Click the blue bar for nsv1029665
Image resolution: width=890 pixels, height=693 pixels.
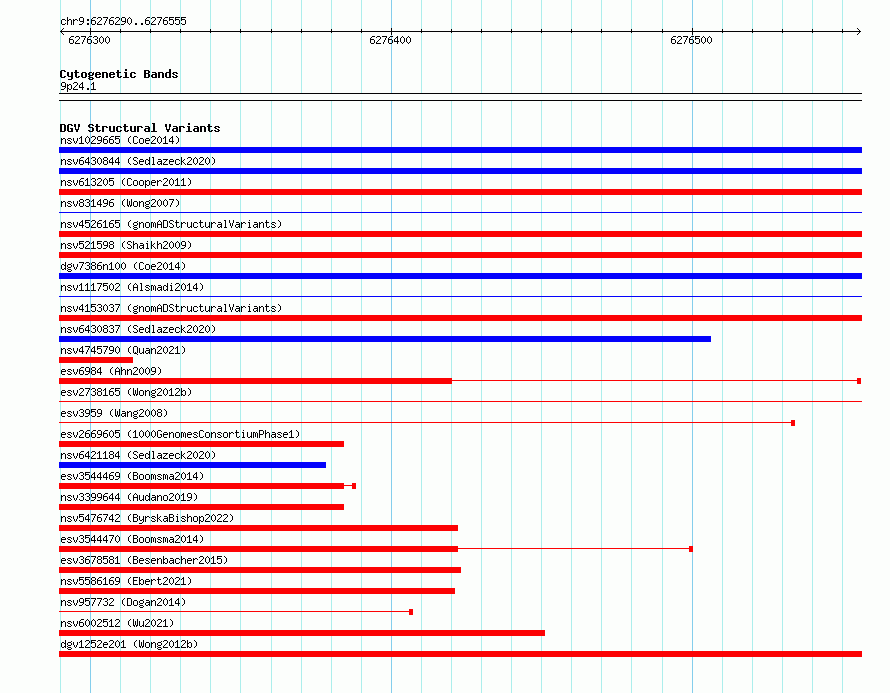coord(460,150)
